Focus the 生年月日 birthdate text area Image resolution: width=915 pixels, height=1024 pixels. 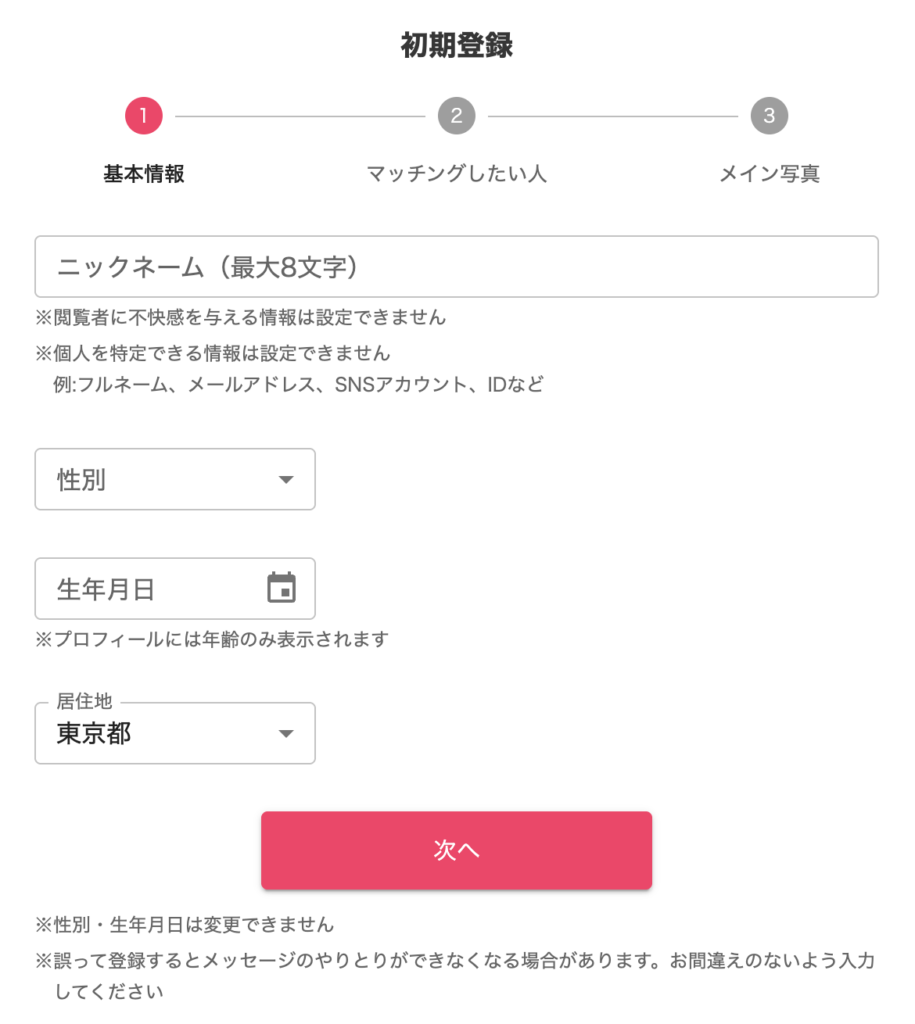tap(120, 588)
